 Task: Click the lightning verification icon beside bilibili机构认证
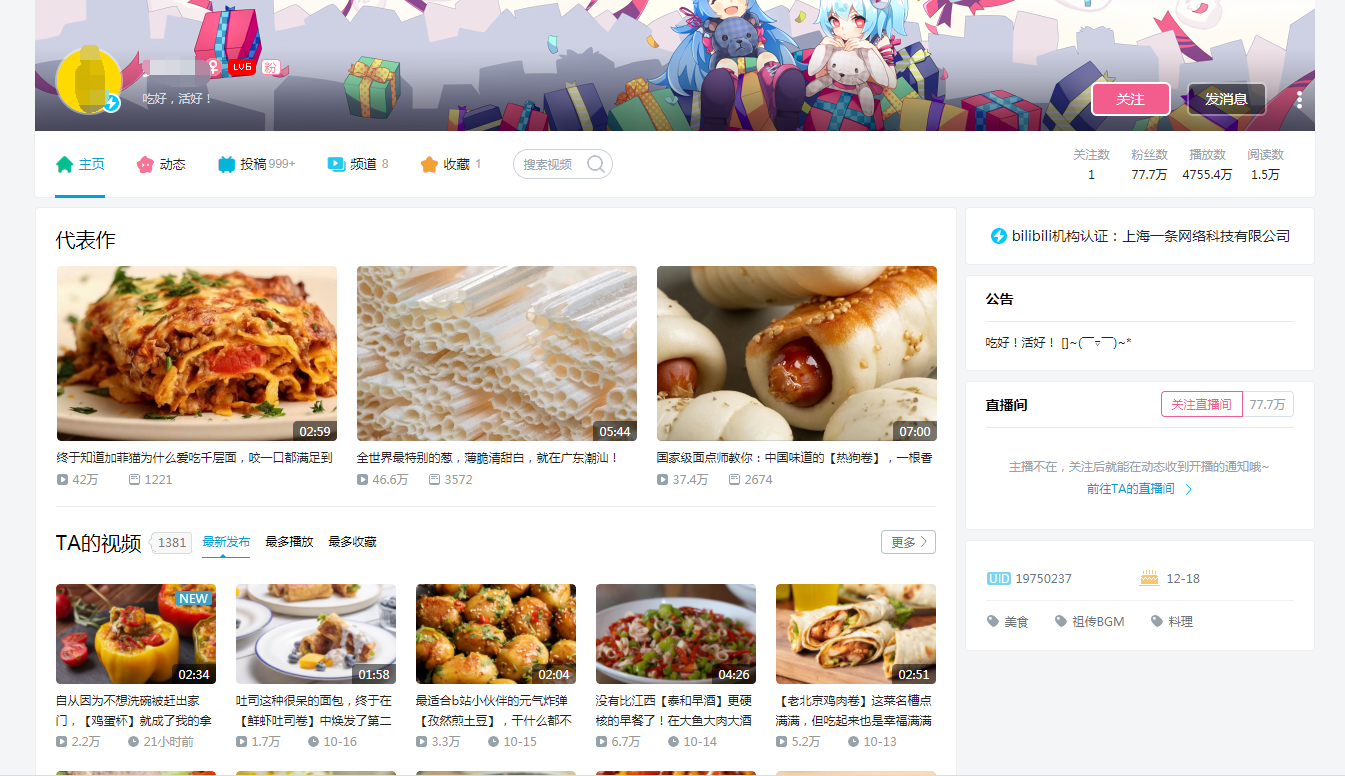pos(998,236)
